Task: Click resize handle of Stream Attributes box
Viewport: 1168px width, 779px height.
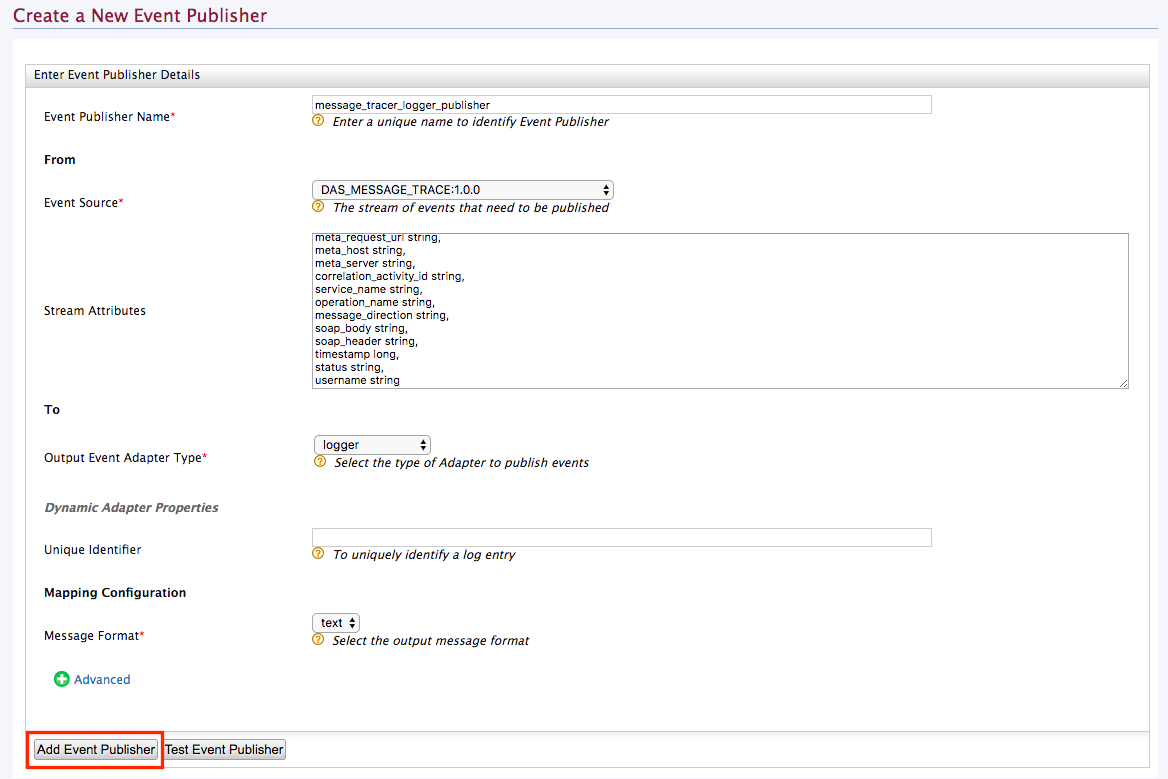Action: click(1123, 383)
